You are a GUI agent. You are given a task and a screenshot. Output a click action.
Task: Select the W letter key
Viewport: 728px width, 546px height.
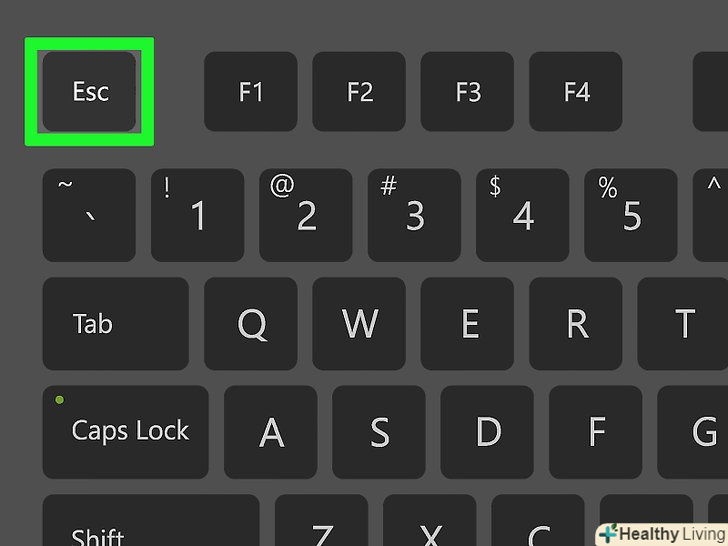pyautogui.click(x=359, y=324)
